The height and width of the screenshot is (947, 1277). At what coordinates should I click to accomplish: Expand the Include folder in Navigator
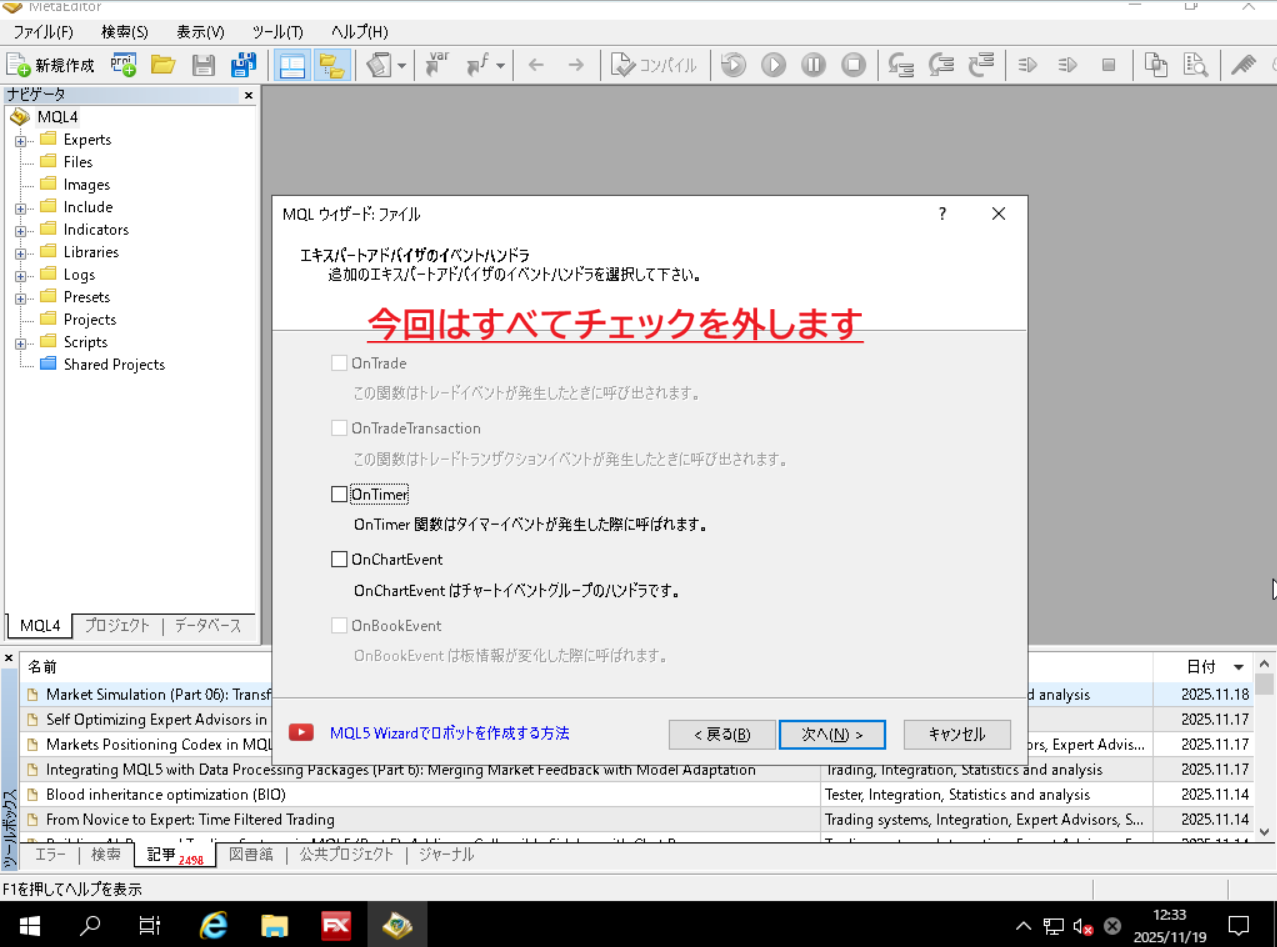click(x=21, y=207)
